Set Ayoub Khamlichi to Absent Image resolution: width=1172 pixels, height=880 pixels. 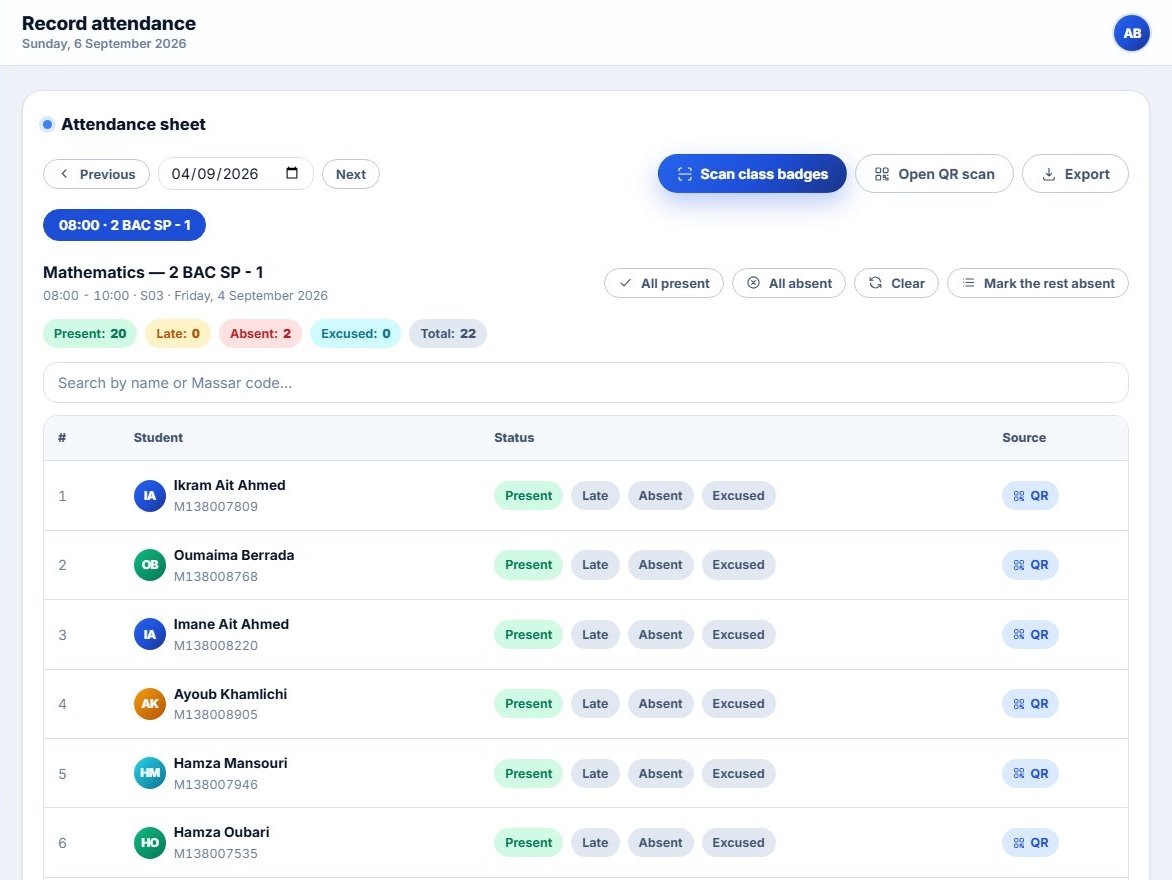[660, 704]
